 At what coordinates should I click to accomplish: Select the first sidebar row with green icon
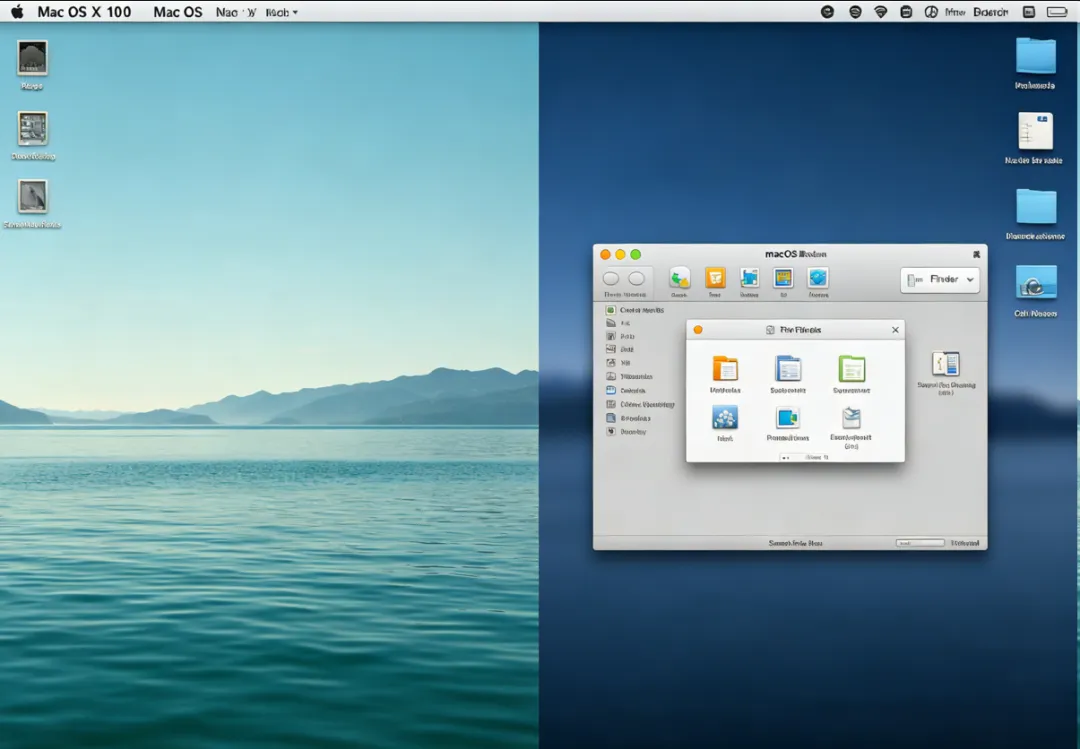[x=634, y=310]
